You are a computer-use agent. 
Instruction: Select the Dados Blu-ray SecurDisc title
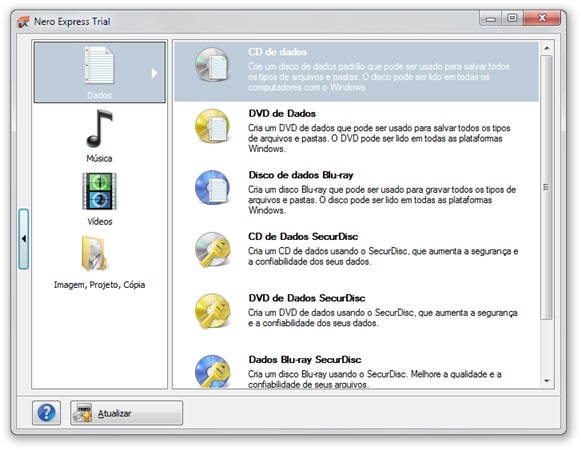point(305,360)
